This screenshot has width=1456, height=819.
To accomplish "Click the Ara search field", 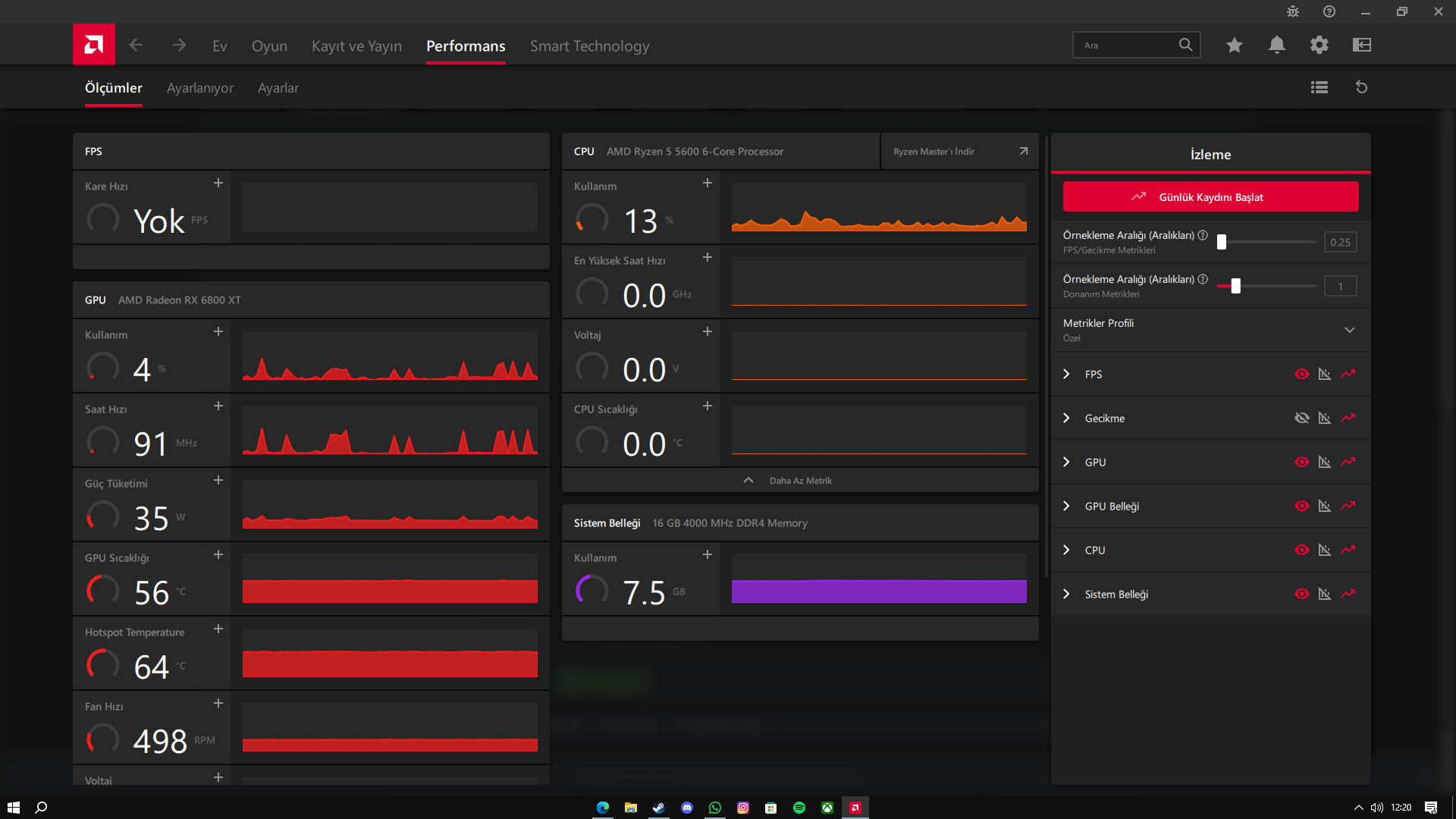I will 1126,45.
